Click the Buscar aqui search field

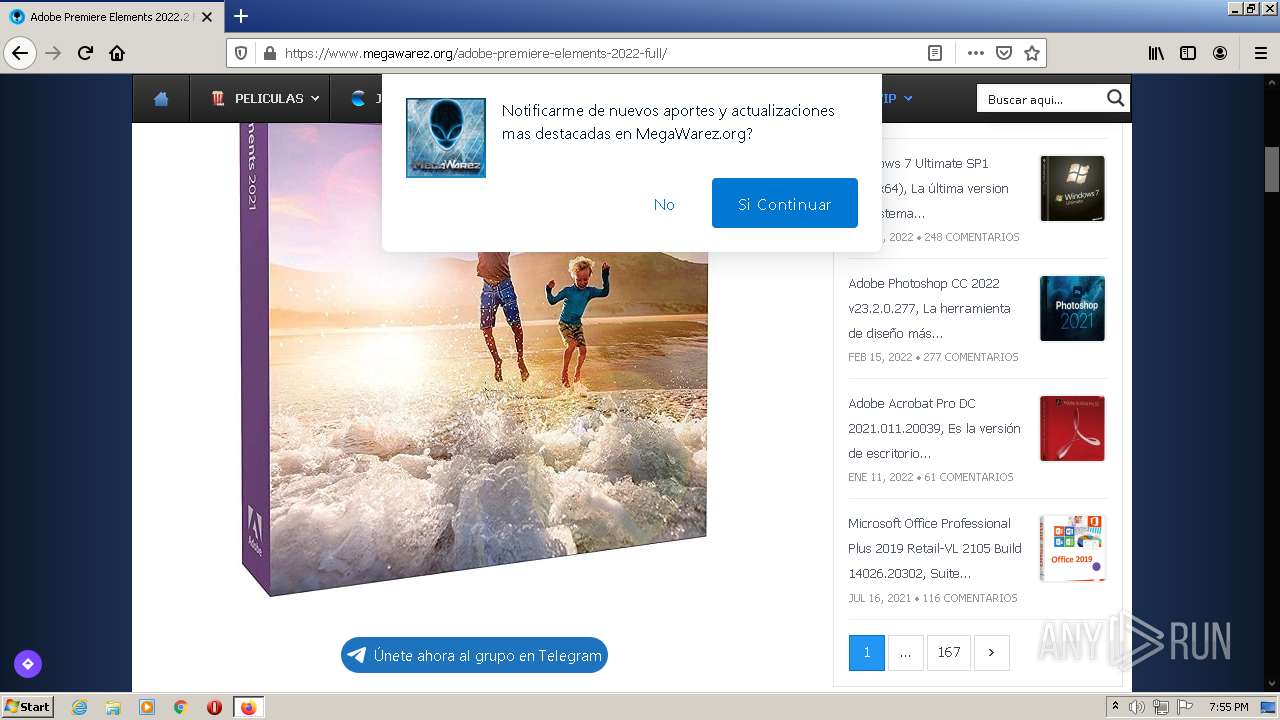tap(1042, 99)
